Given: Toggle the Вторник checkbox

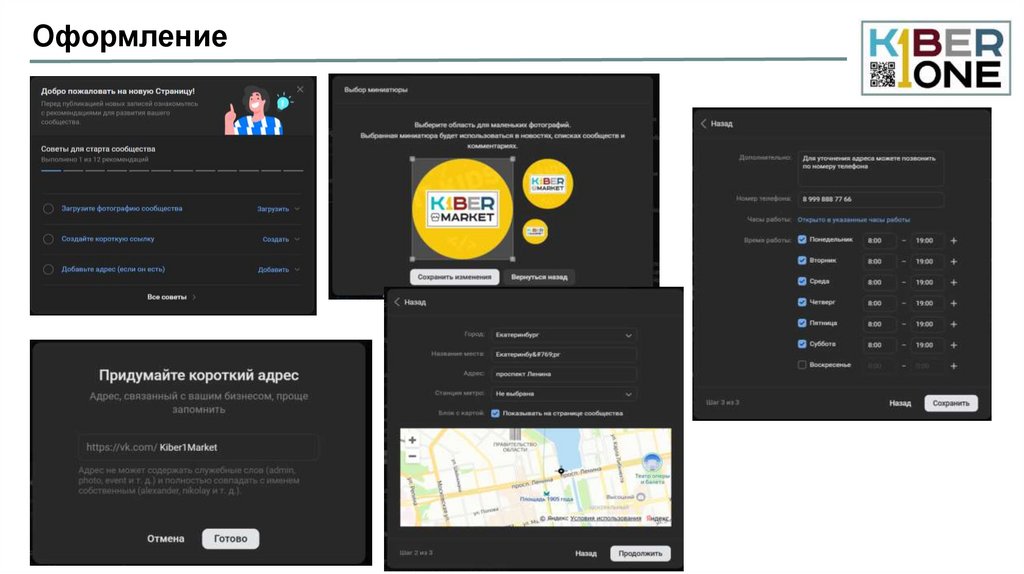Looking at the screenshot, I should click(802, 261).
